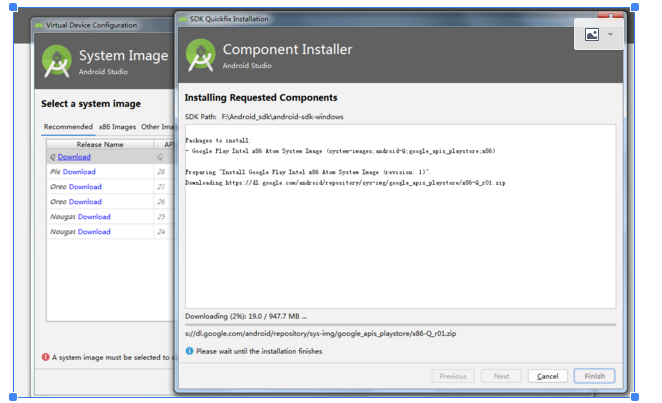
Task: Click the Installing Requested Components heading
Action: pyautogui.click(x=261, y=97)
